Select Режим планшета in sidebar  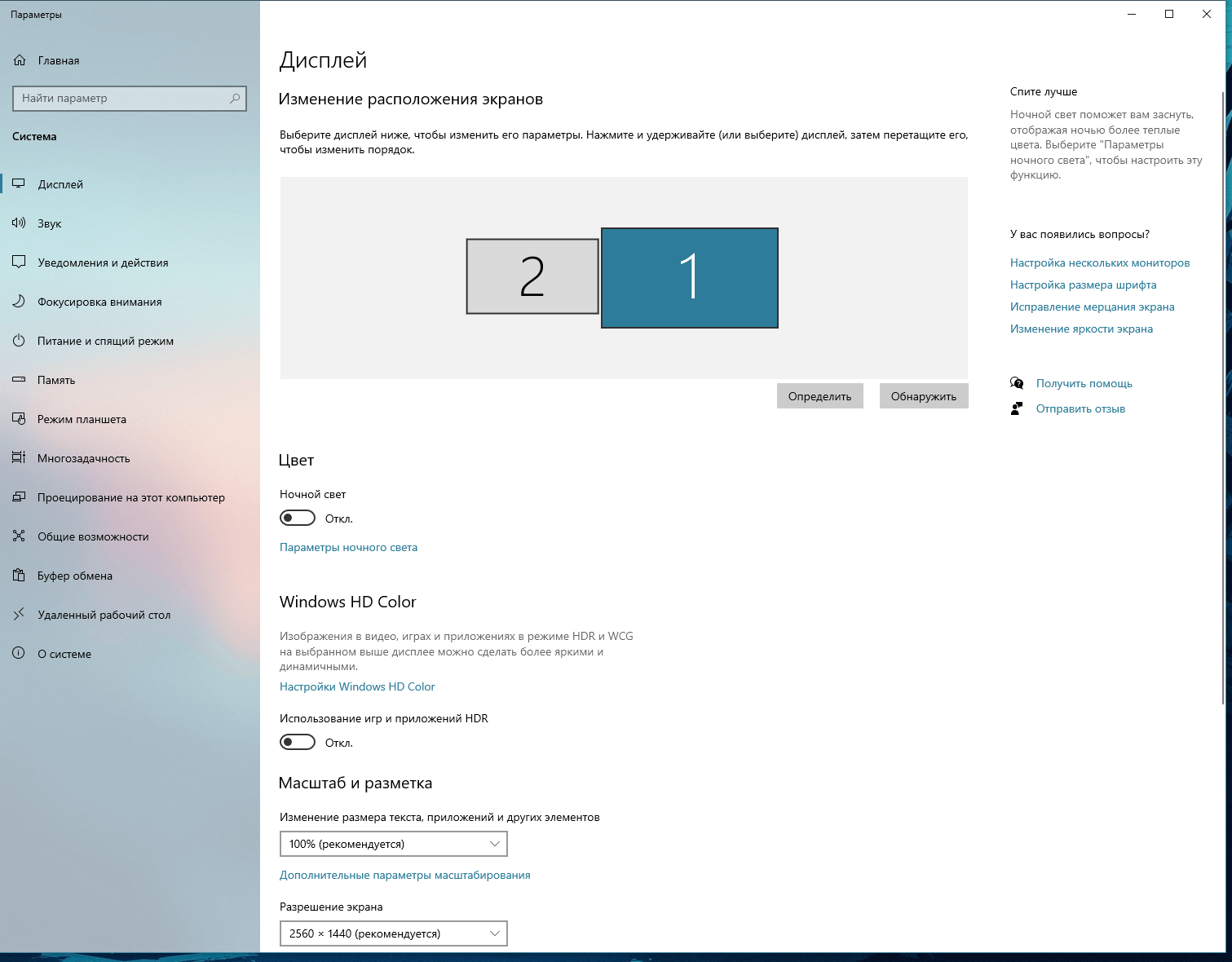coord(130,419)
